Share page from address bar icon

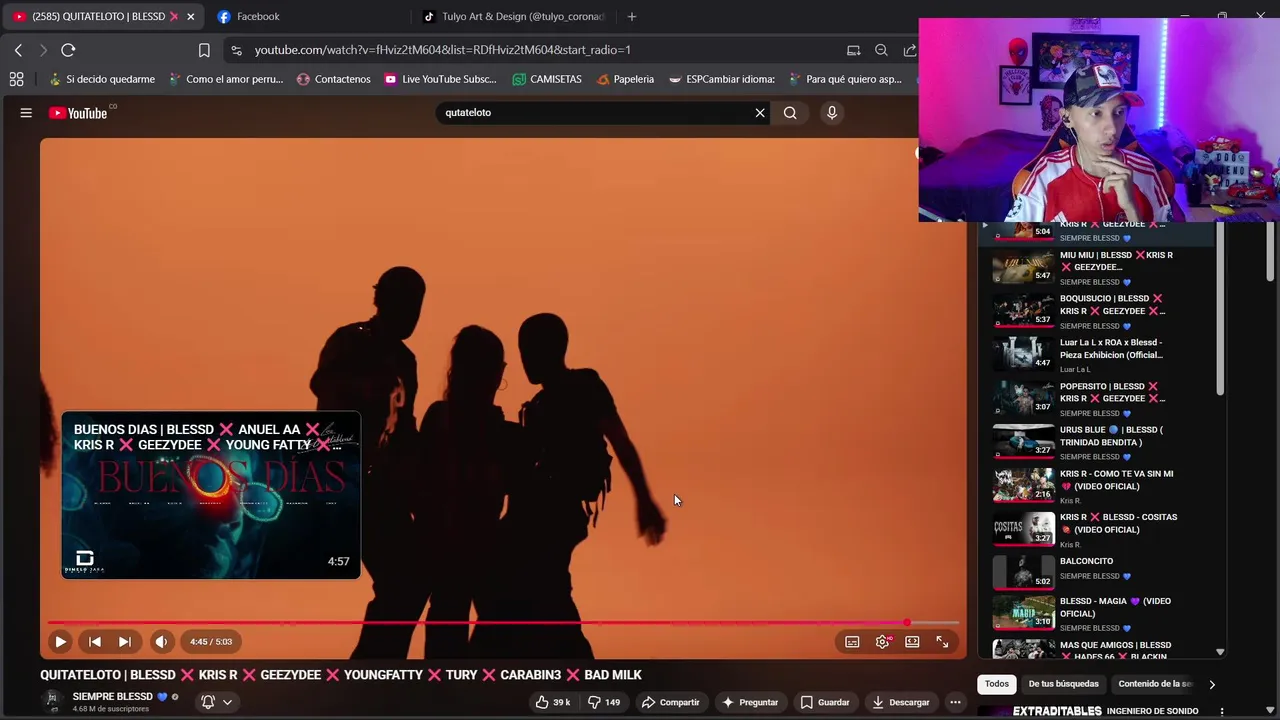(x=909, y=50)
